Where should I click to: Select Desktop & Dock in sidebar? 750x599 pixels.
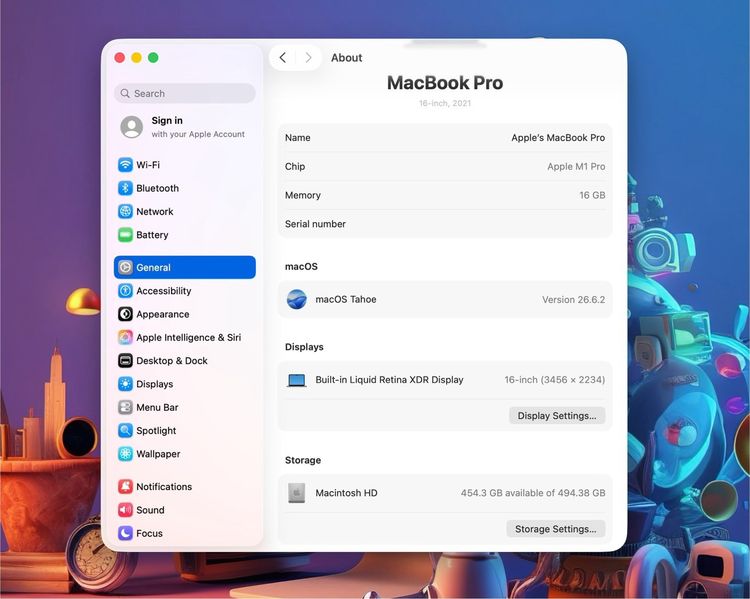[x=185, y=361]
